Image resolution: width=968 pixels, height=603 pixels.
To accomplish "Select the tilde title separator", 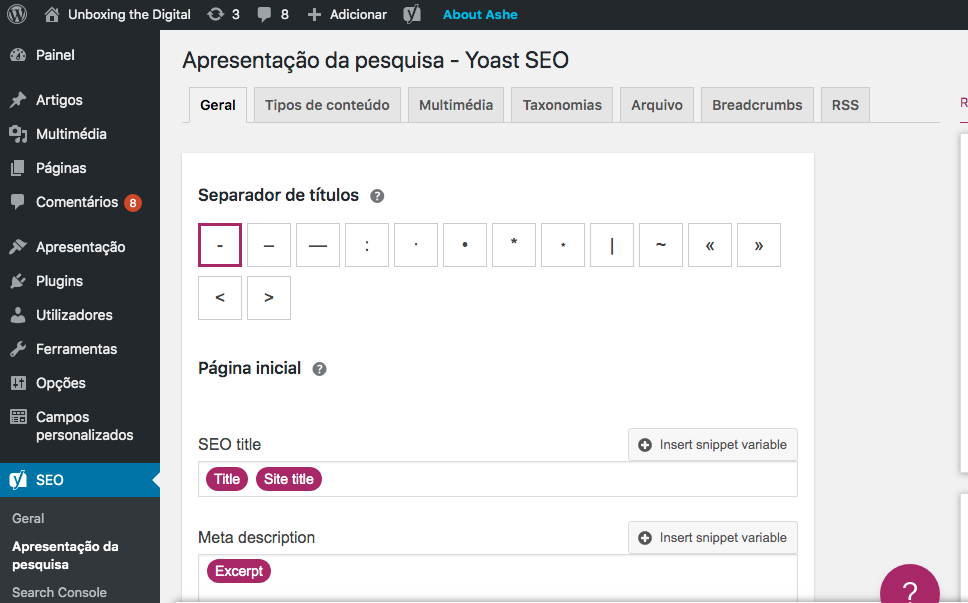I will point(660,244).
